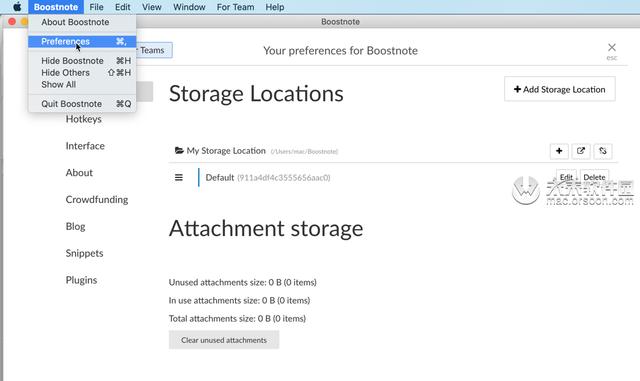
Task: Click the My Storage Location folder icon
Action: click(179, 150)
